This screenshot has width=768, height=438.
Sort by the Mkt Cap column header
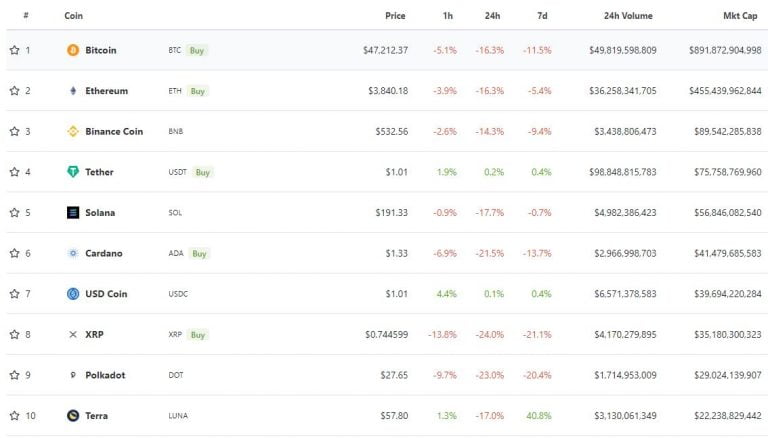pyautogui.click(x=740, y=16)
